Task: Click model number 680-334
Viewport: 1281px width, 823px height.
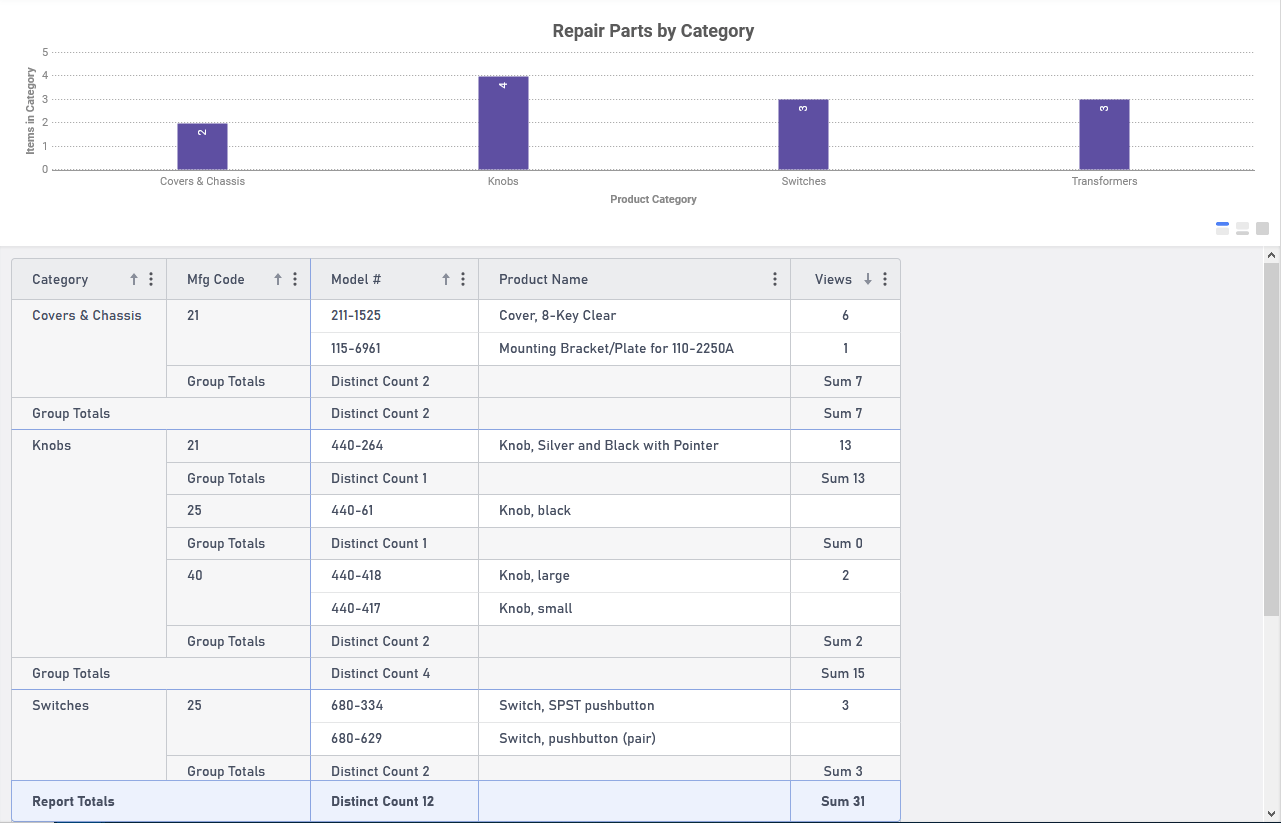Action: (357, 705)
